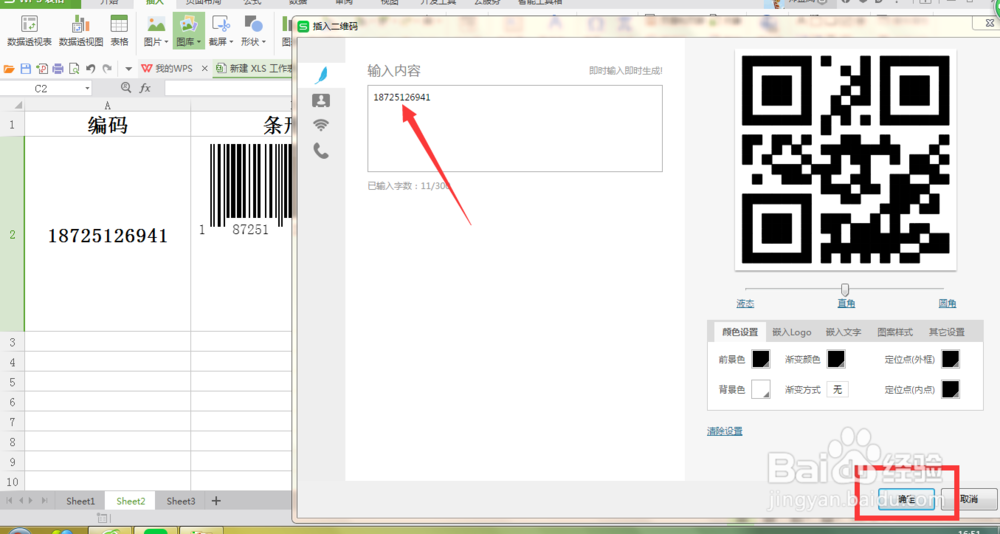Image resolution: width=1000 pixels, height=534 pixels.
Task: Pick the 定位点(外框) outer frame color swatch
Action: pyautogui.click(x=950, y=359)
